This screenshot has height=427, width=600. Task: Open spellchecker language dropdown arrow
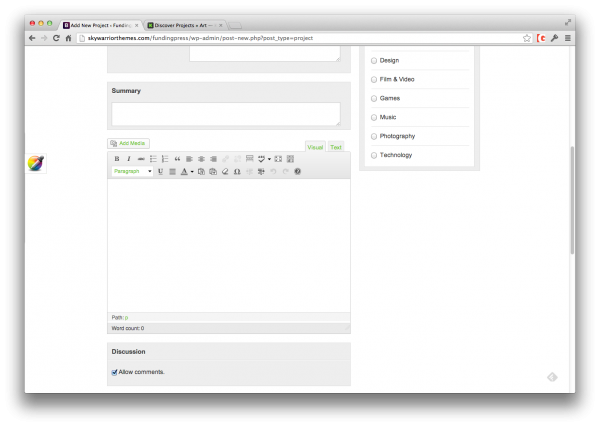pyautogui.click(x=269, y=159)
